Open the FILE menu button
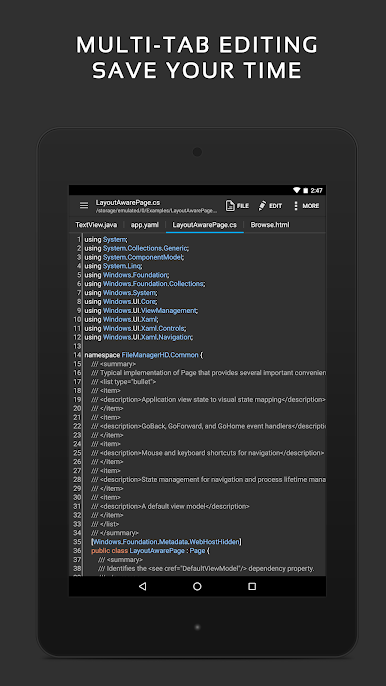386x686 pixels. 237,206
